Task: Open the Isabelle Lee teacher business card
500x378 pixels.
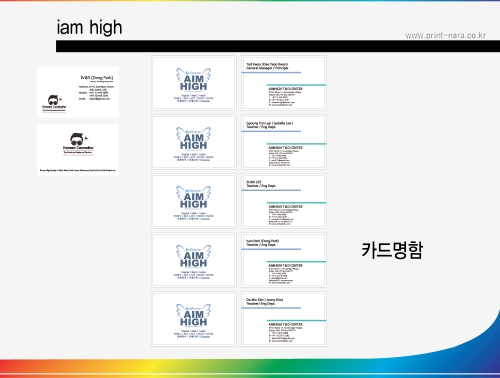Action: tap(284, 142)
